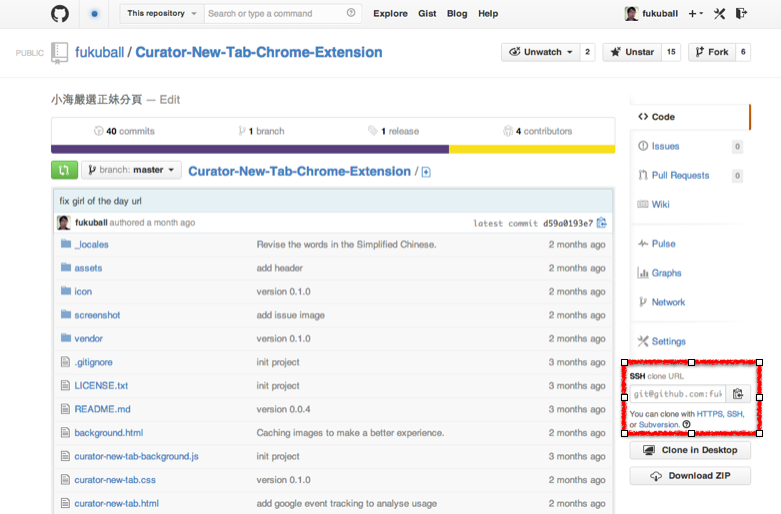
Task: Click the green compare and review button
Action: pyautogui.click(x=64, y=170)
